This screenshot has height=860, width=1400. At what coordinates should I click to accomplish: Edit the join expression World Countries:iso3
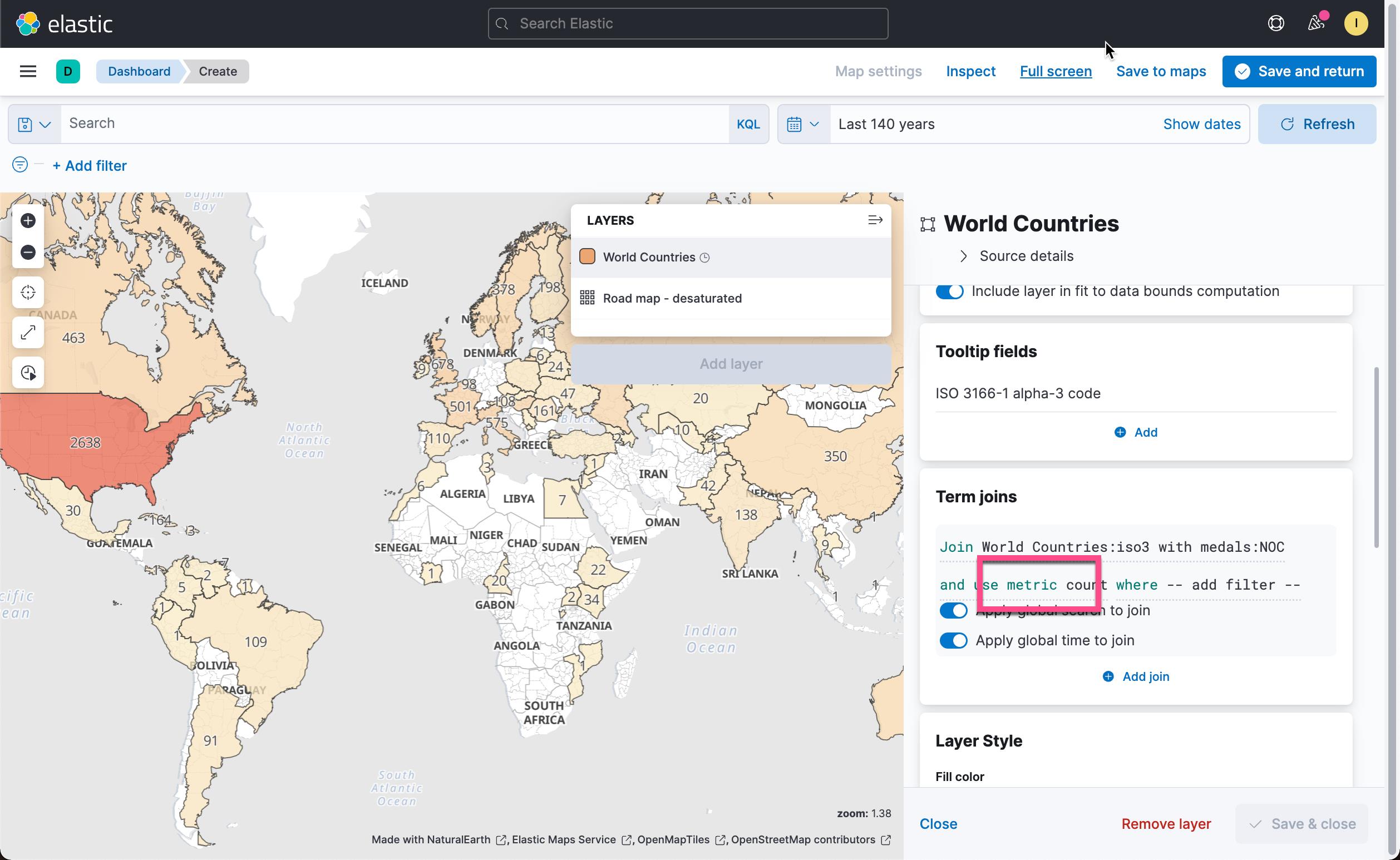click(1112, 547)
